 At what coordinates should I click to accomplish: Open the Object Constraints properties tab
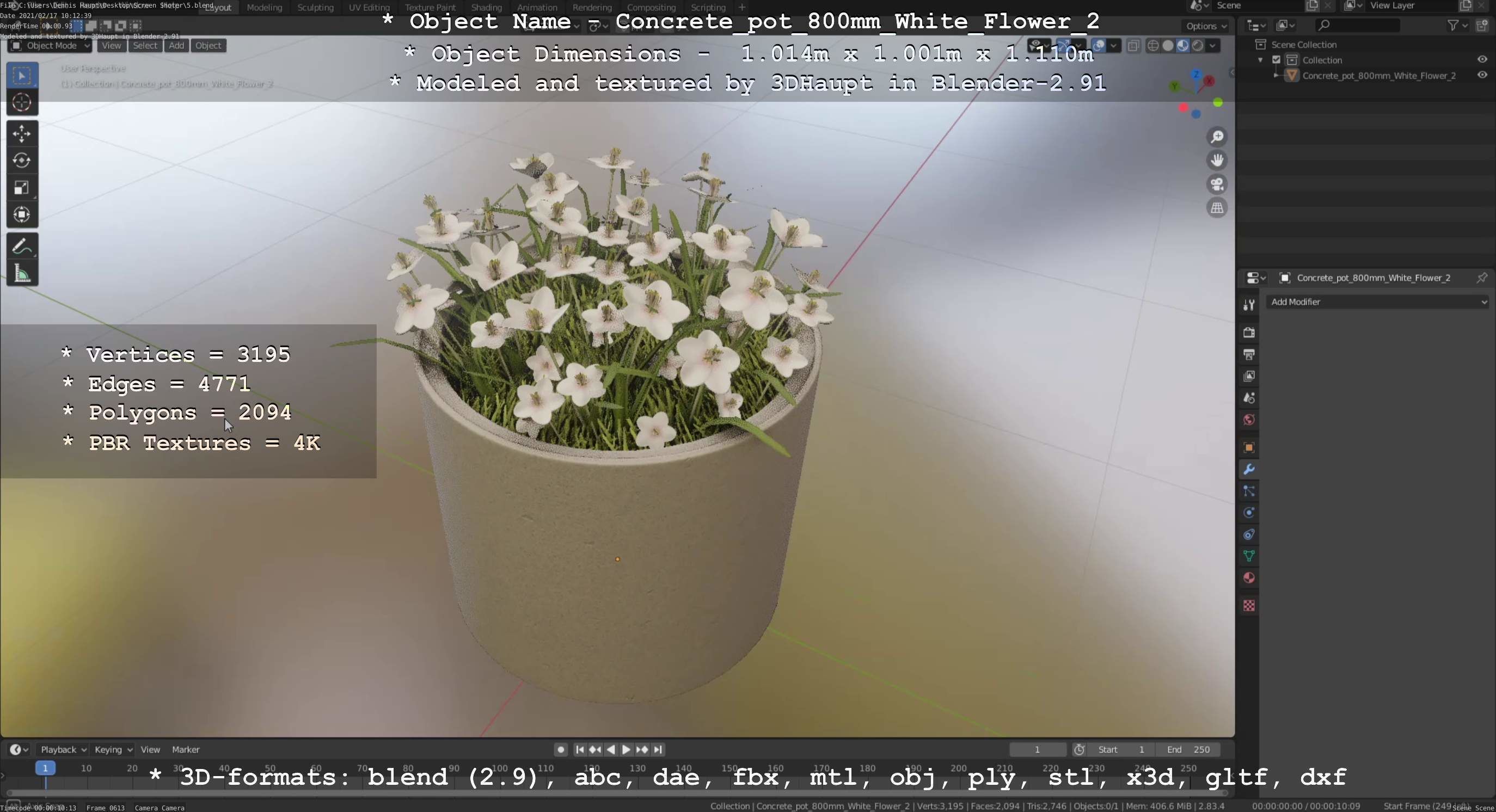pos(1249,534)
